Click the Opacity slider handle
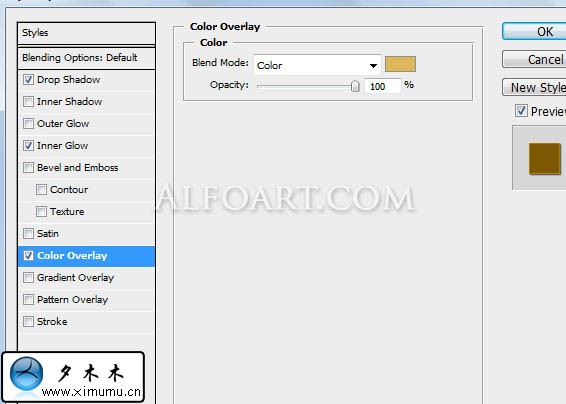 [x=355, y=86]
